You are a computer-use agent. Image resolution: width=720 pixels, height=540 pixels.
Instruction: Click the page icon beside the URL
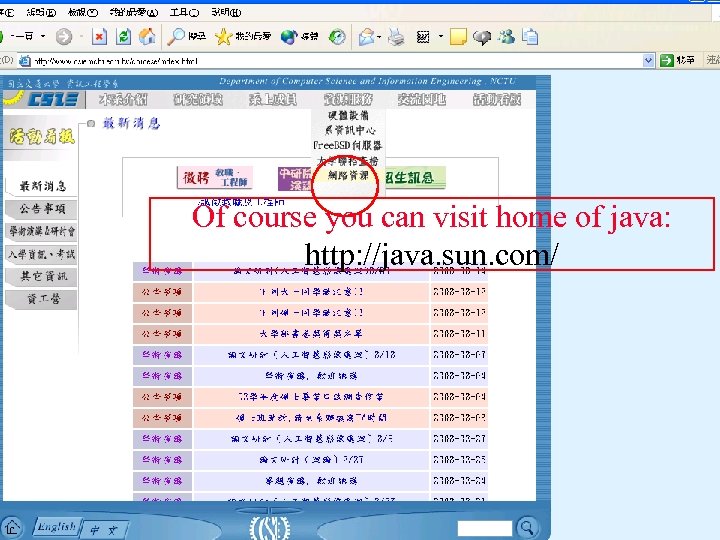(25, 61)
